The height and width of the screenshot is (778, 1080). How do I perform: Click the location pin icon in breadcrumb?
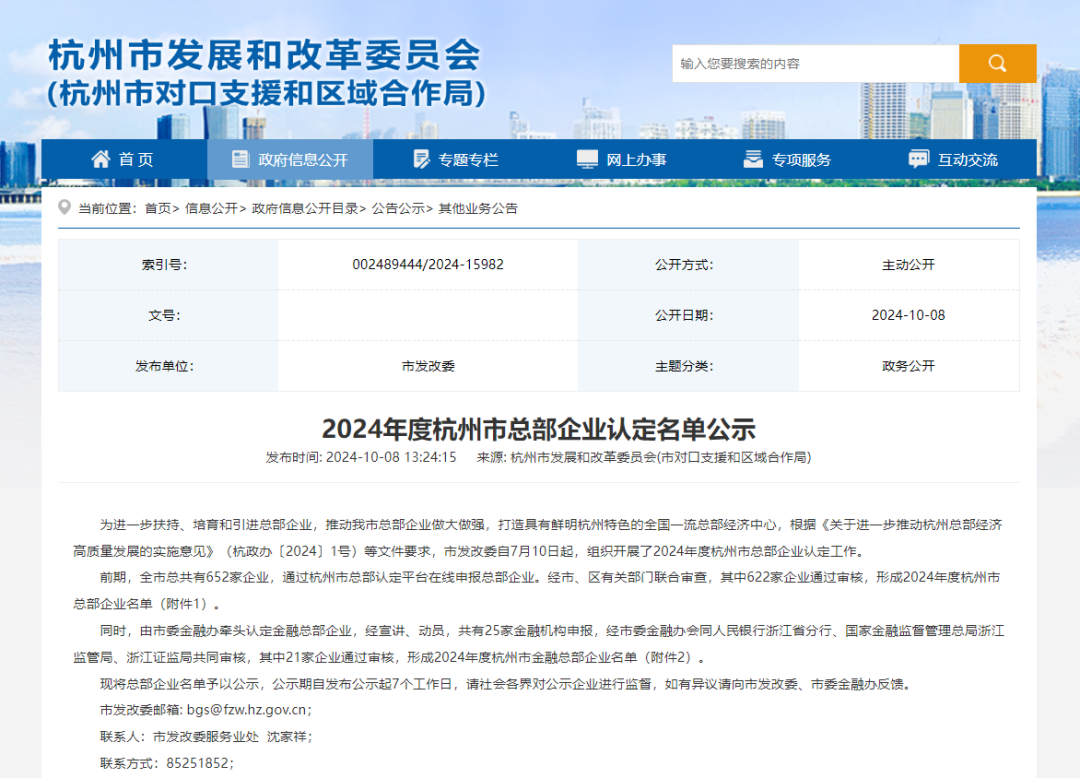[x=65, y=207]
